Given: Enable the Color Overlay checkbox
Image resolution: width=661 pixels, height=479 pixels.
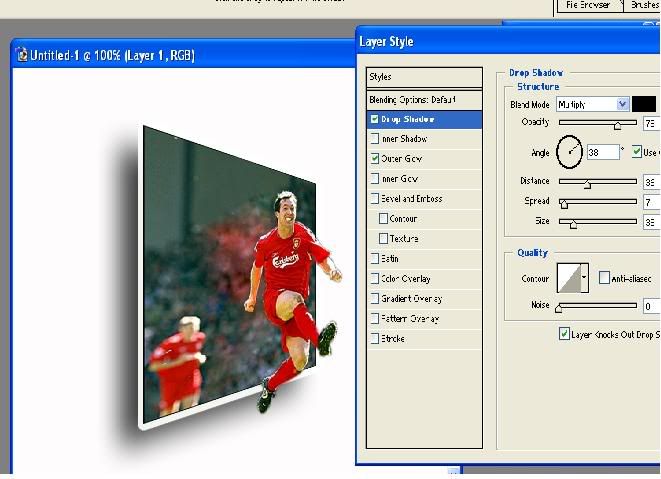Looking at the screenshot, I should [374, 278].
